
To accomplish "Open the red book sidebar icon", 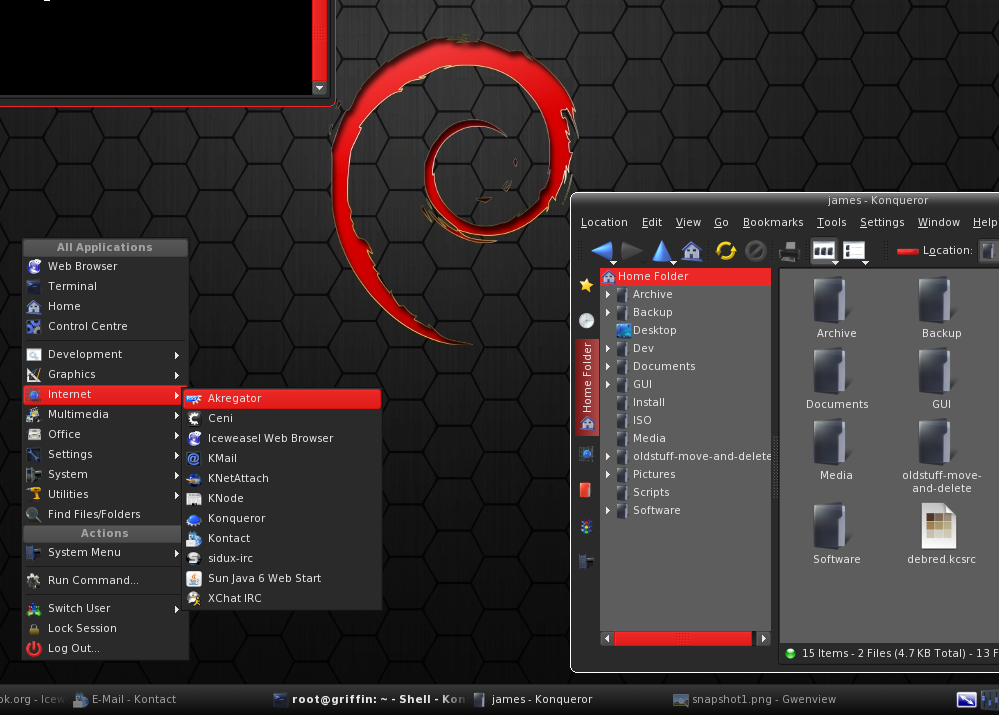I will tap(586, 489).
